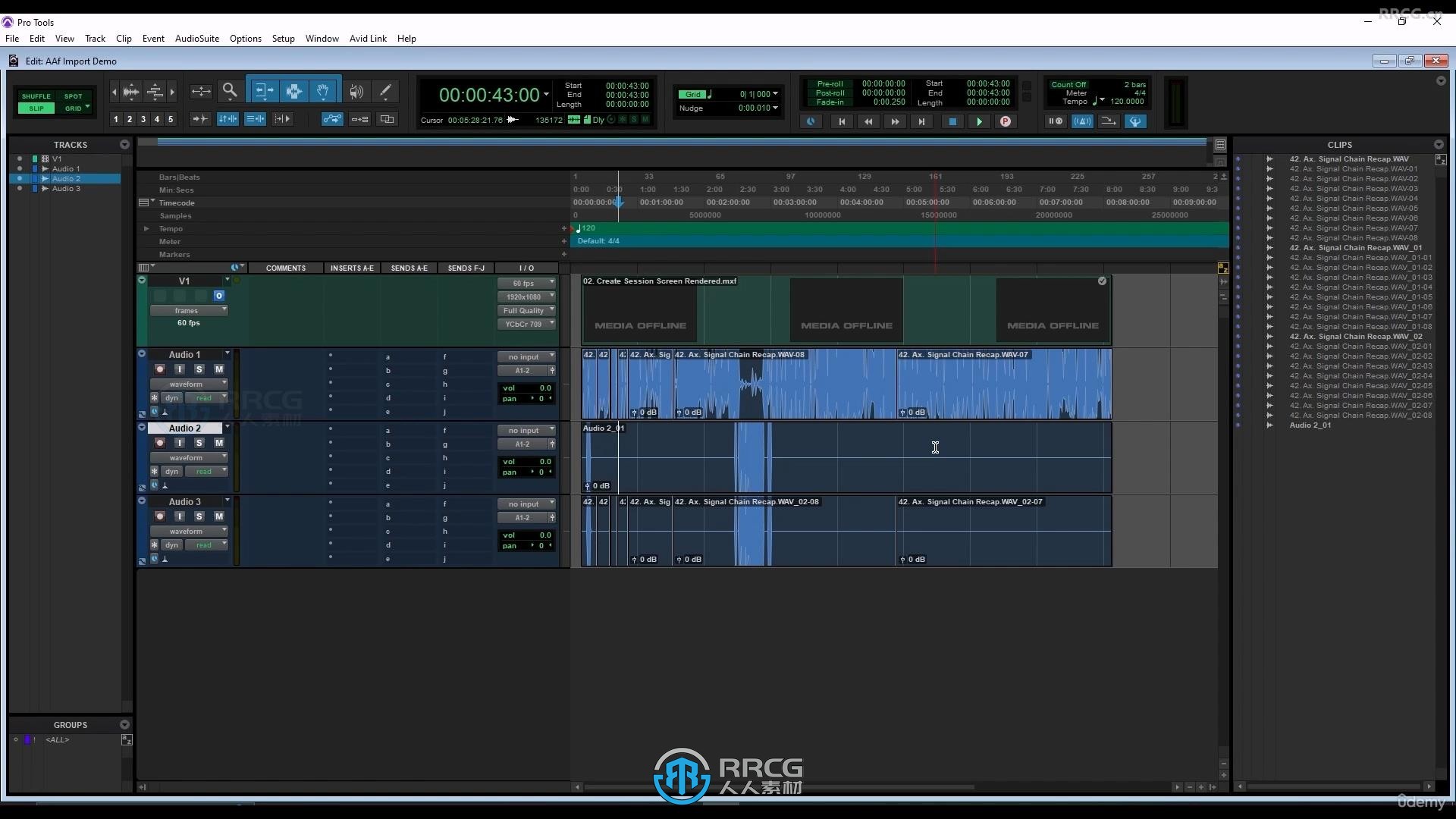The image size is (1456, 819).
Task: Click the Rewind transport button
Action: [868, 121]
